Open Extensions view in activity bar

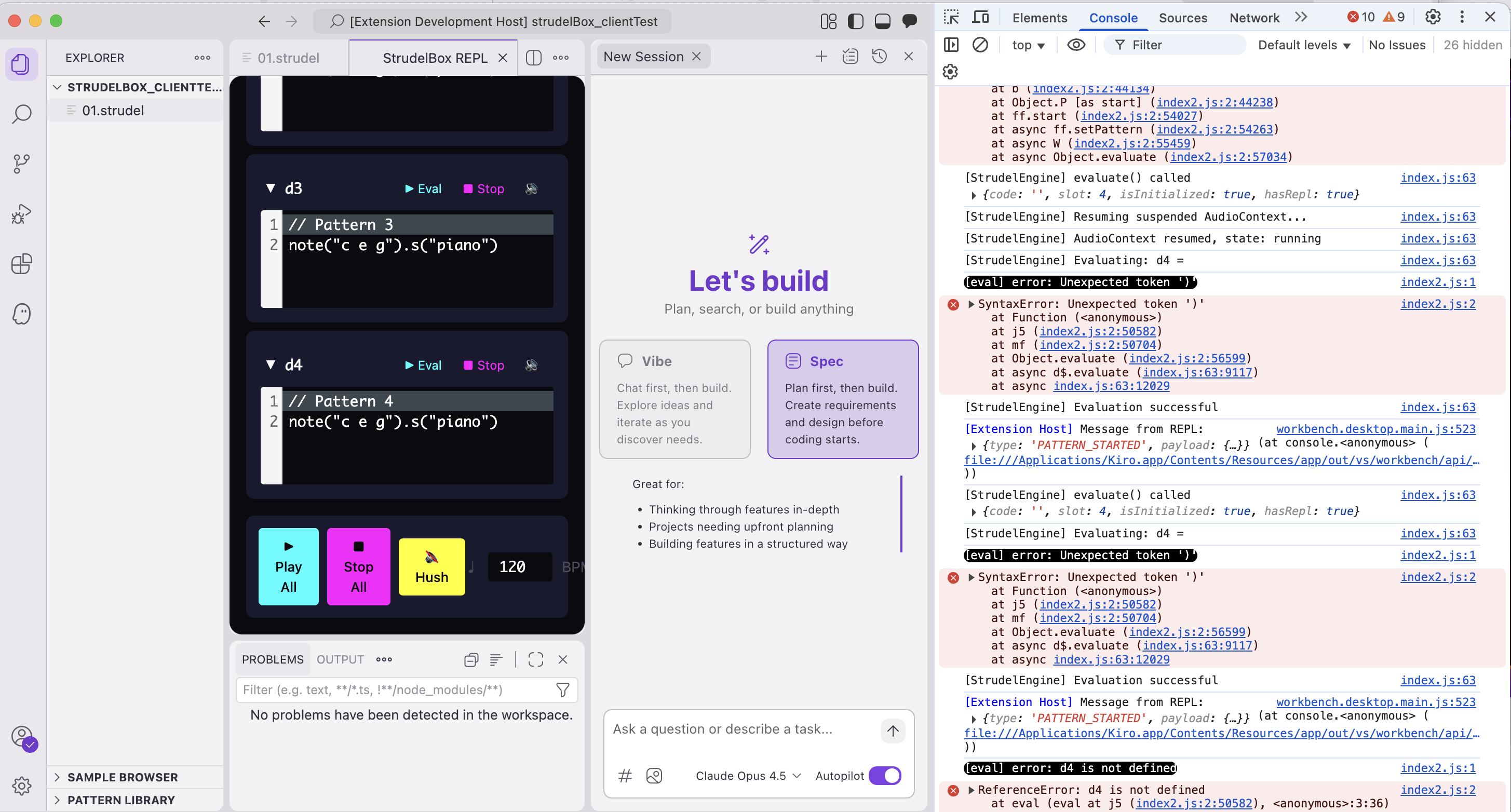[x=22, y=264]
